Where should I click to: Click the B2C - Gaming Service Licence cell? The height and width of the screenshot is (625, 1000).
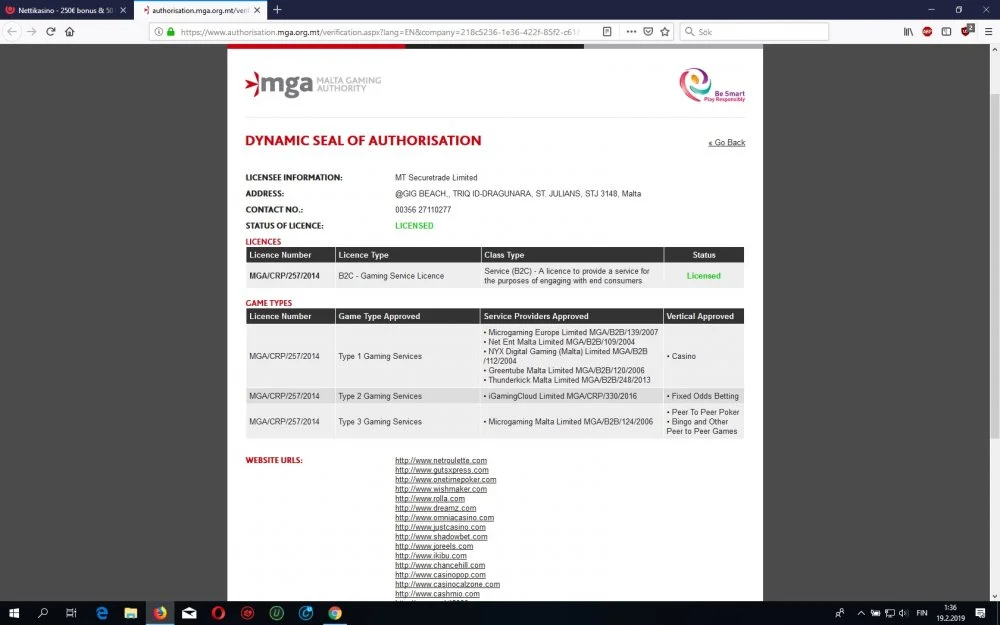[x=408, y=276]
